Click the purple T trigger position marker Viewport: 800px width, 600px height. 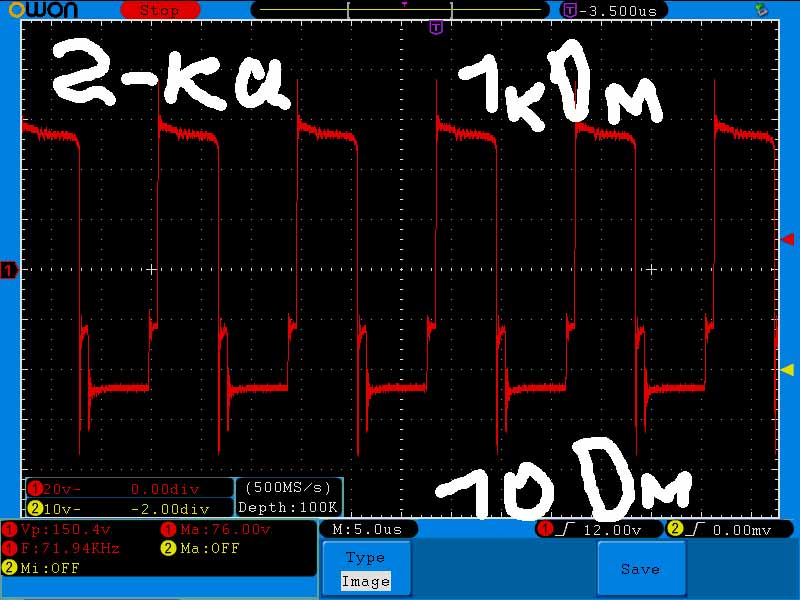pos(436,28)
